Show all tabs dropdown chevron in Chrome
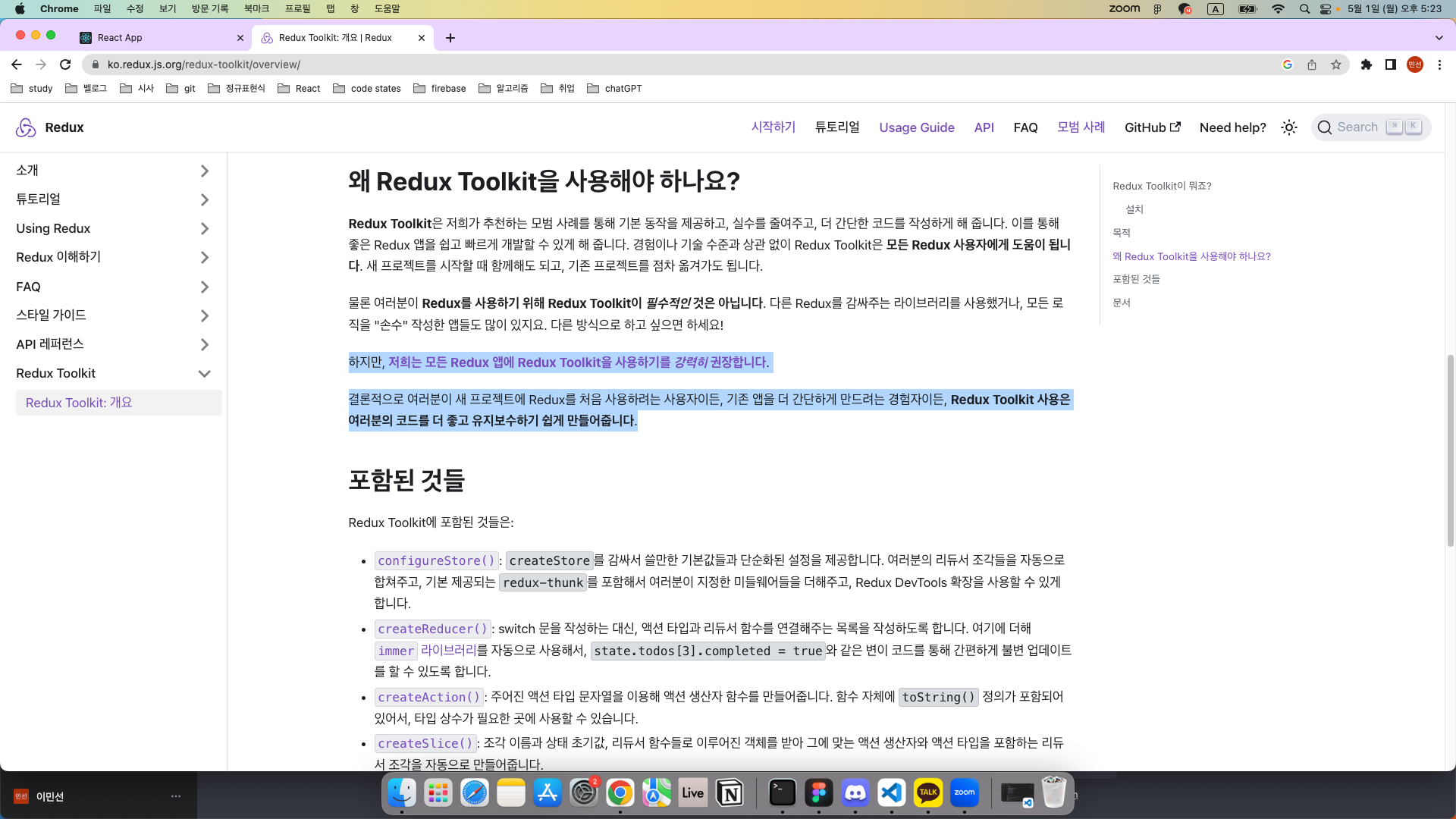This screenshot has width=1456, height=819. point(1439,38)
